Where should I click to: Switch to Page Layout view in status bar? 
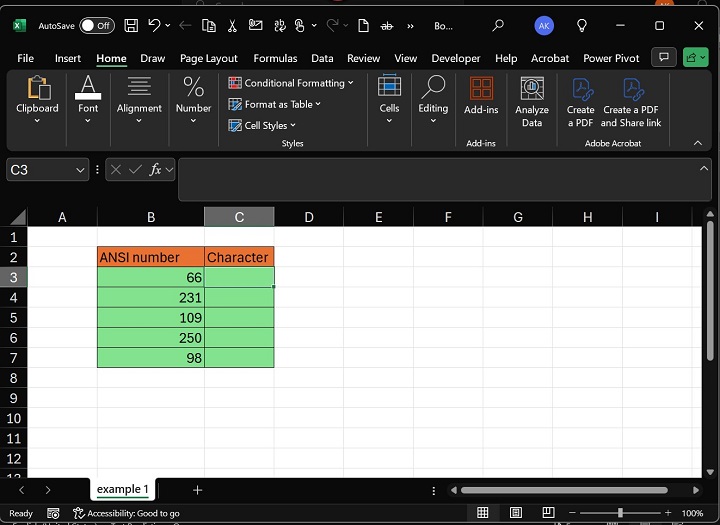click(x=514, y=513)
